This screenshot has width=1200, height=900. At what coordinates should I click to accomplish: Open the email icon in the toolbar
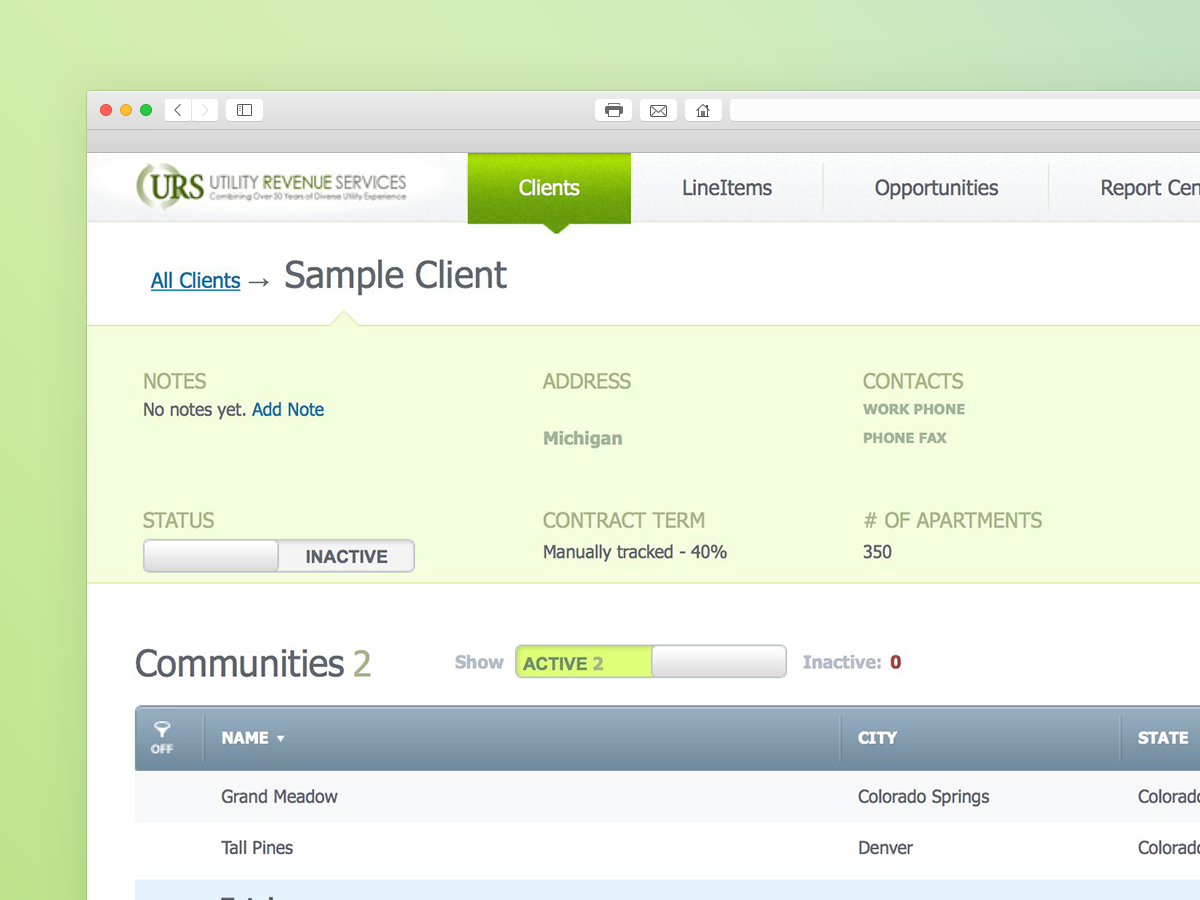click(x=658, y=110)
